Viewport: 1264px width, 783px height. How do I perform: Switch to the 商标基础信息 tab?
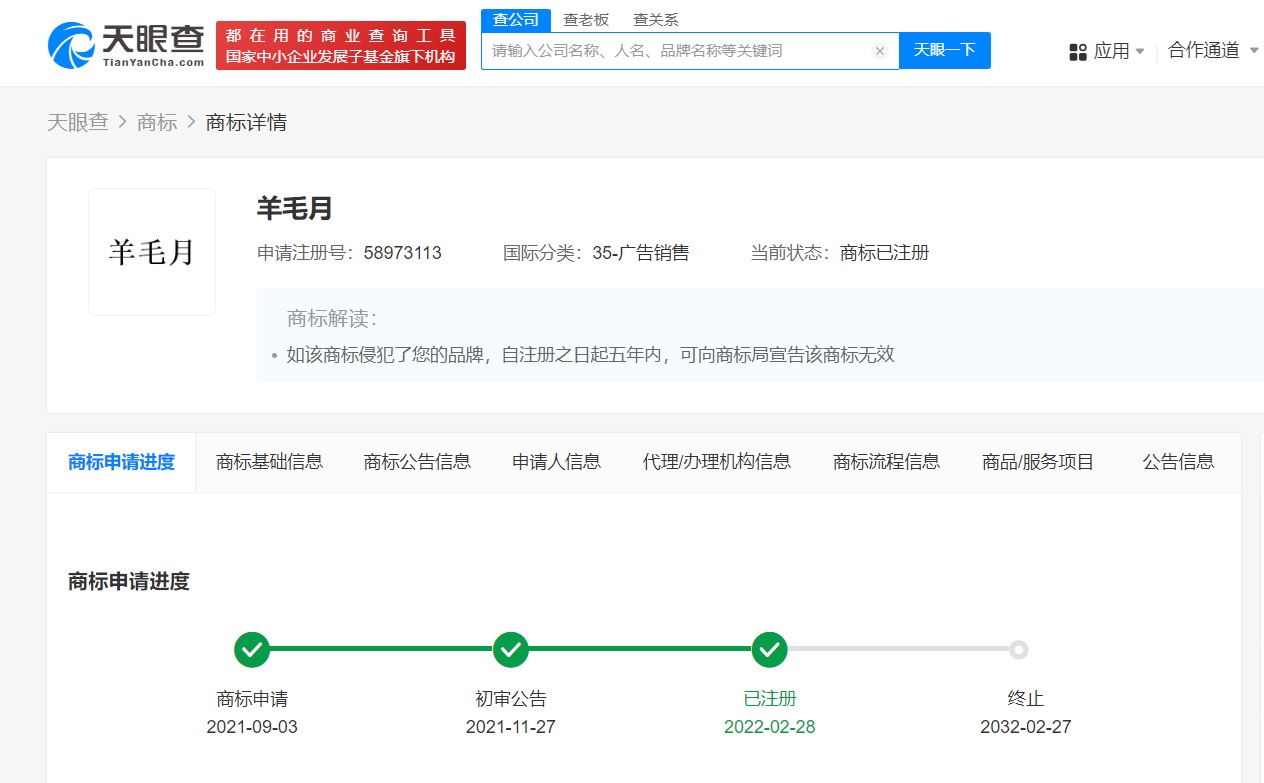[x=269, y=462]
